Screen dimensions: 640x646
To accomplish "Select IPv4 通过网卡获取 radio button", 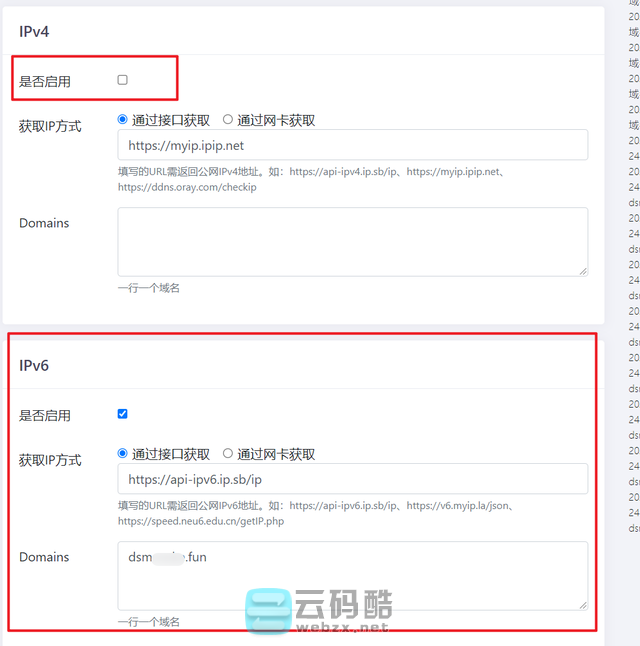I will tap(228, 120).
